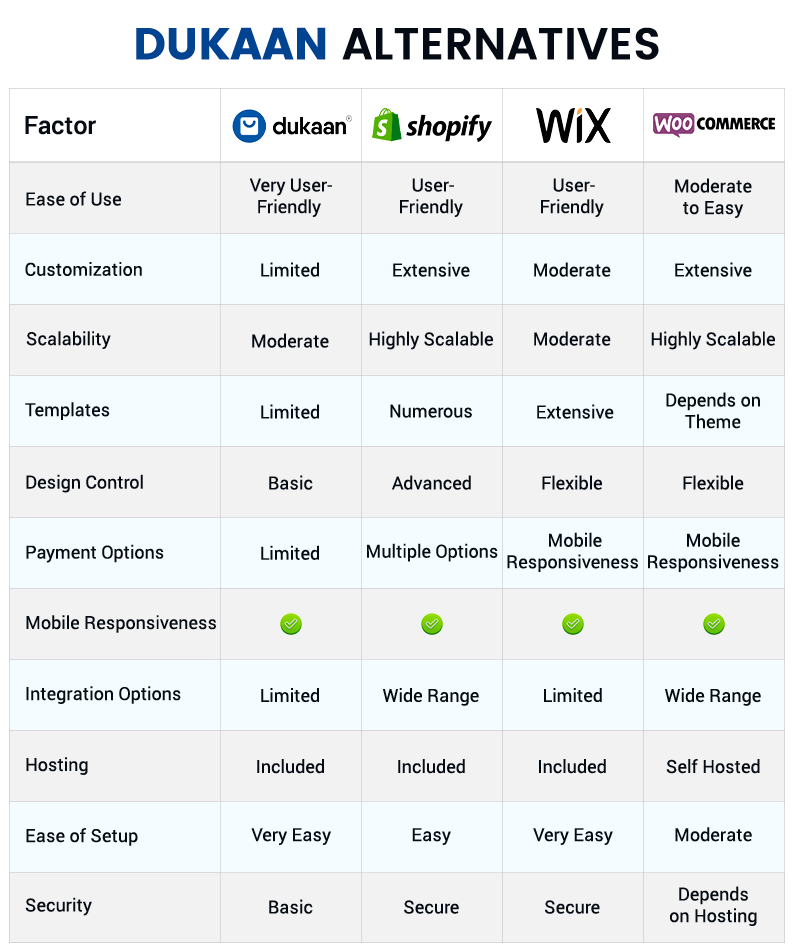Click the Shopify logo in header
The image size is (795, 952).
tap(432, 125)
